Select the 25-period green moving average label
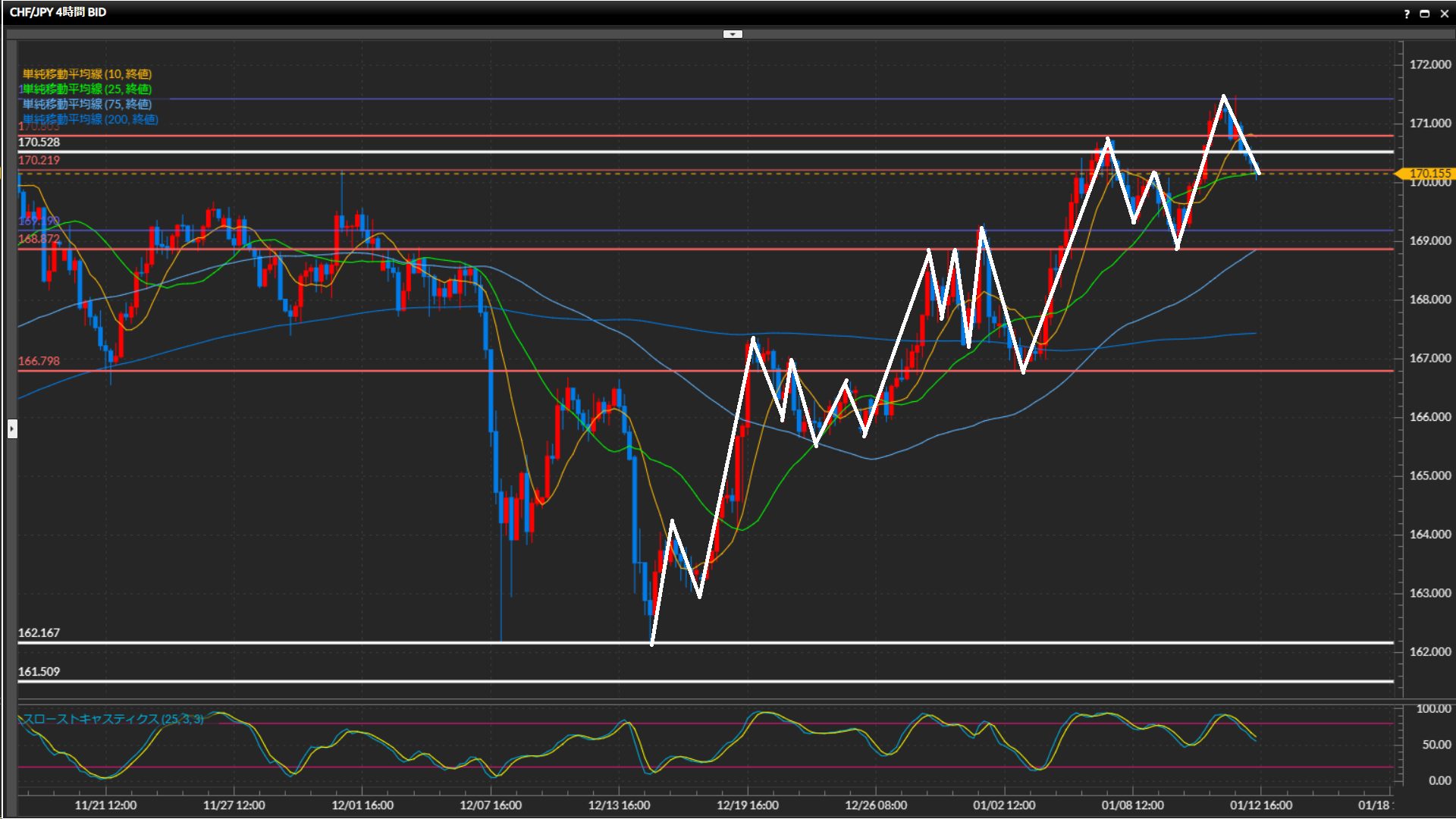1456x819 pixels. click(x=86, y=89)
